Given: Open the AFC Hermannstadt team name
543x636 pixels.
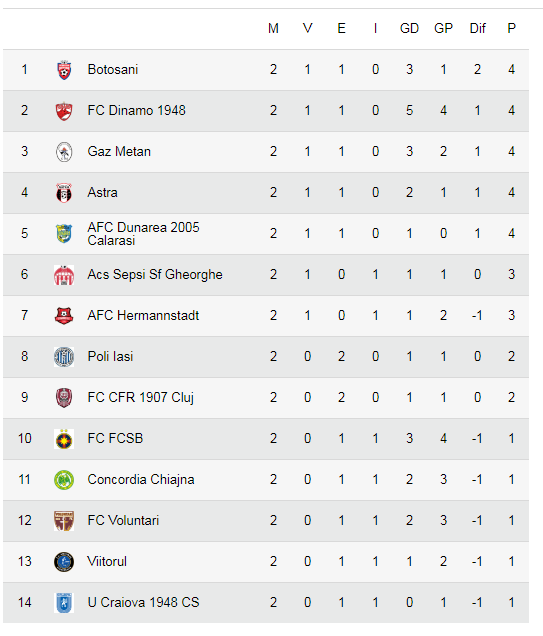Looking at the screenshot, I should point(143,316).
